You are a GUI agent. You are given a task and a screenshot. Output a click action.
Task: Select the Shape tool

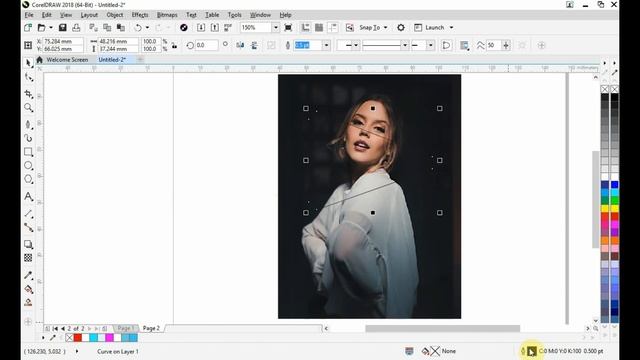(x=28, y=77)
